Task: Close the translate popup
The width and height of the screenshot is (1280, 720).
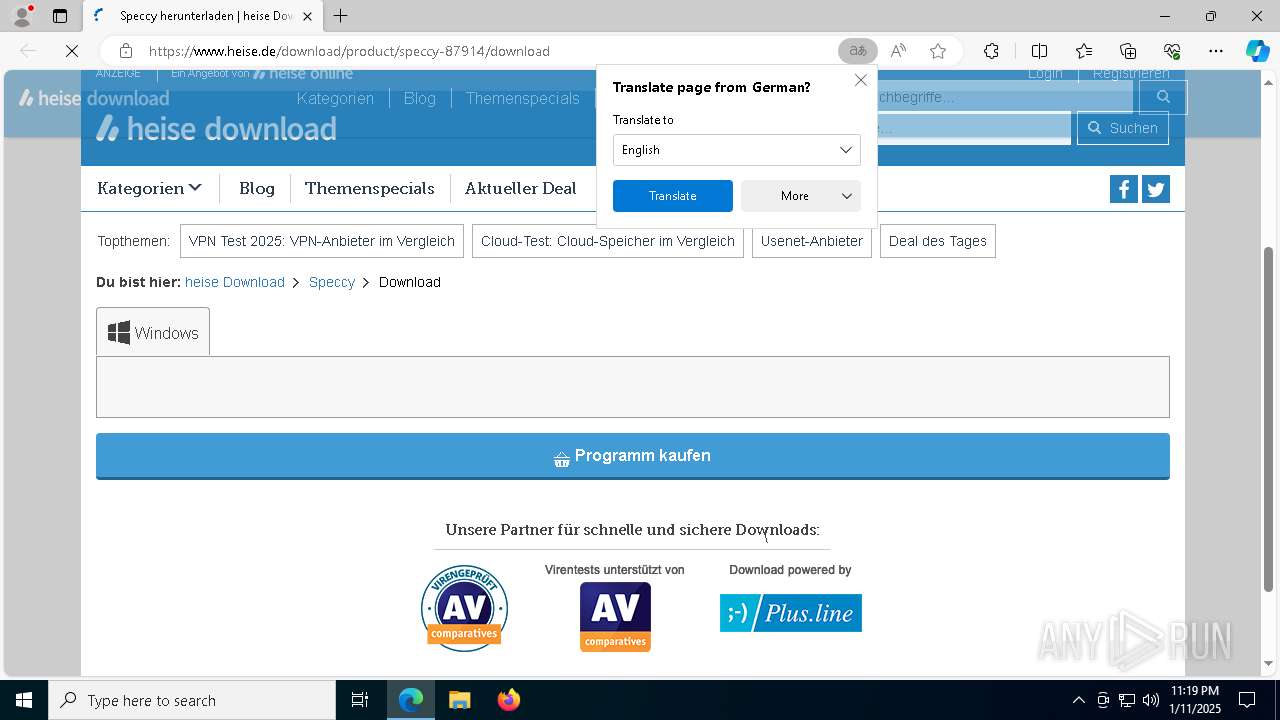Action: [861, 80]
